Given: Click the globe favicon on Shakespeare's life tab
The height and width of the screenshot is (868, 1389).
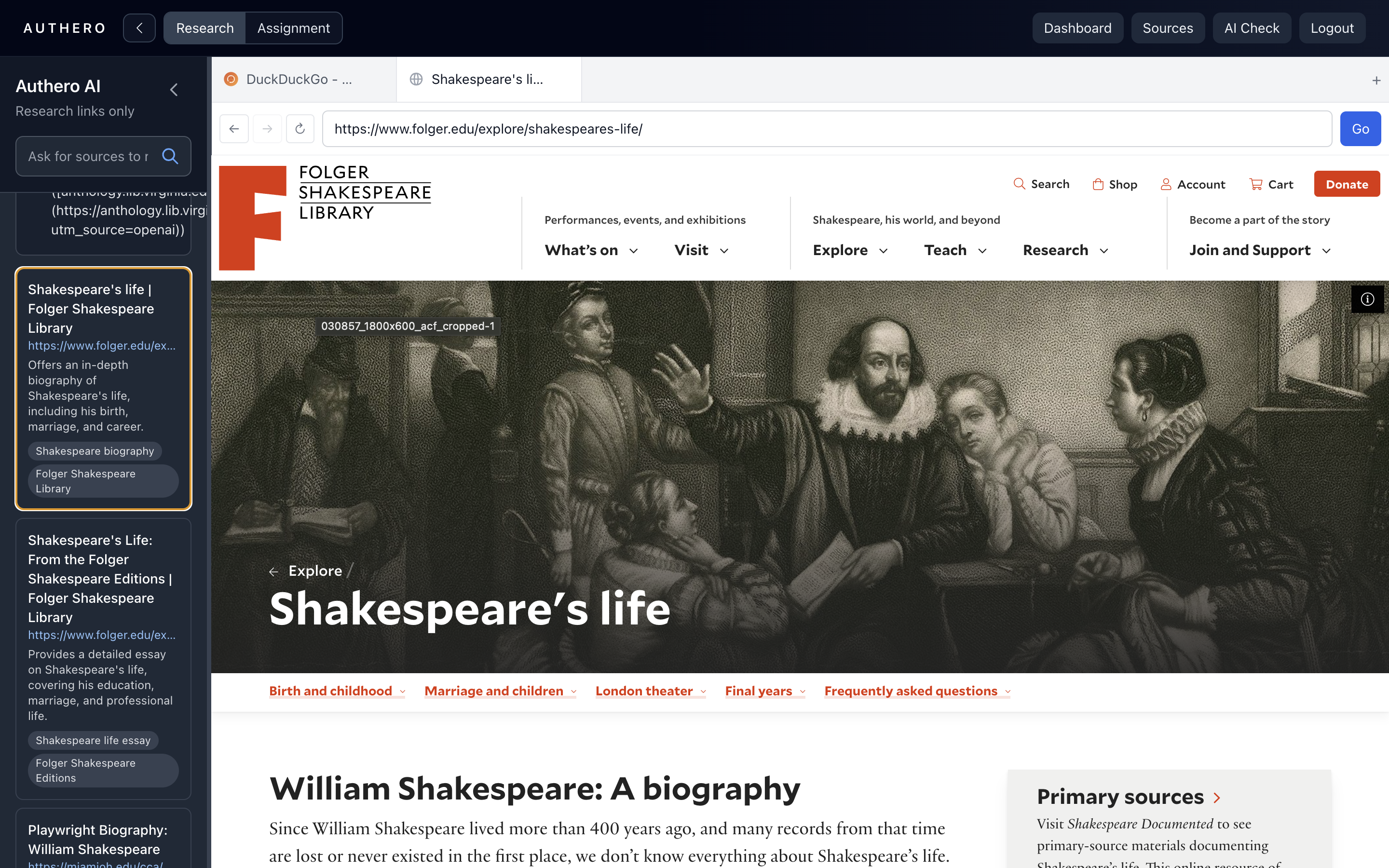Looking at the screenshot, I should (416, 79).
